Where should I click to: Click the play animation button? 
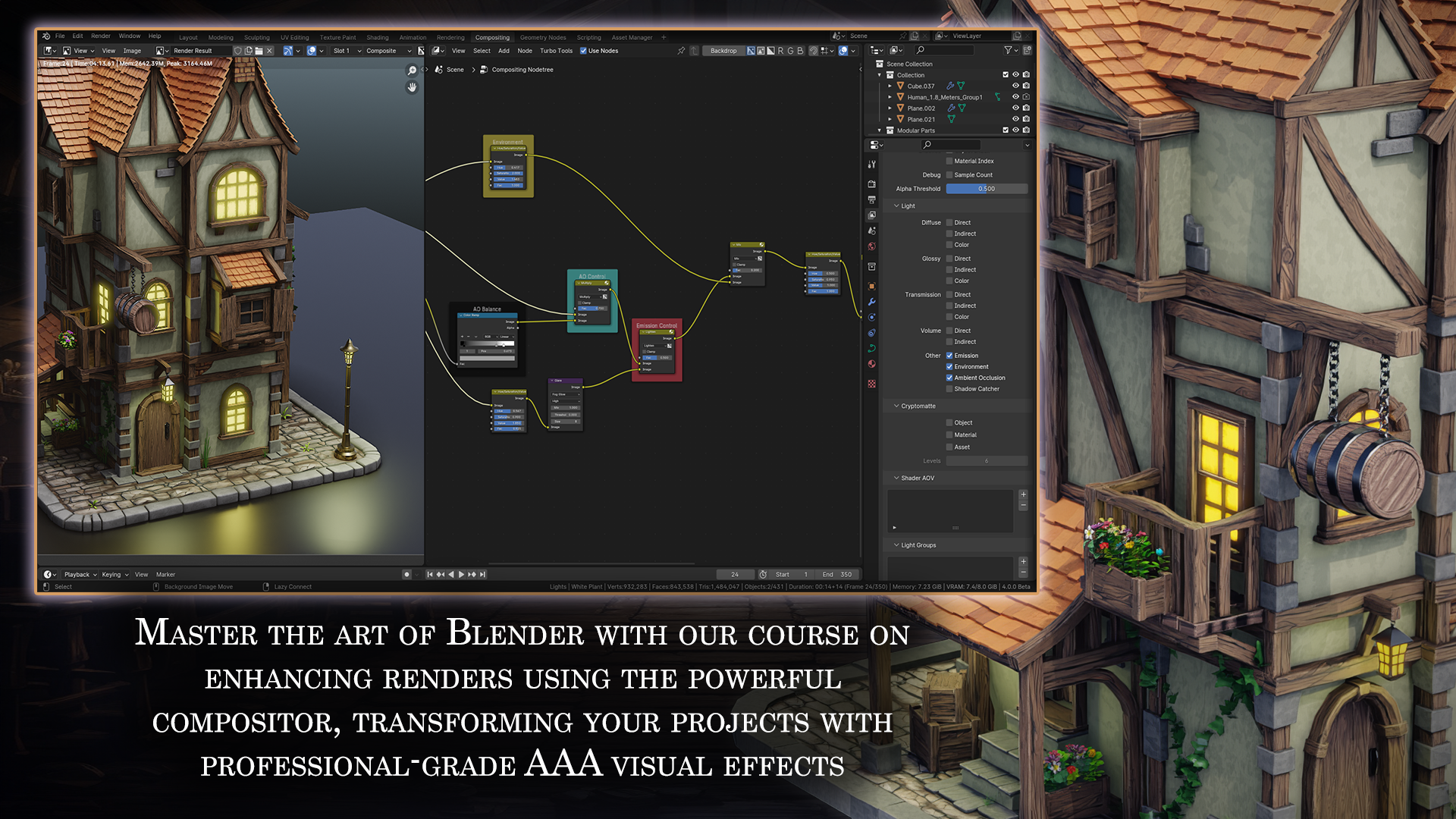(461, 575)
